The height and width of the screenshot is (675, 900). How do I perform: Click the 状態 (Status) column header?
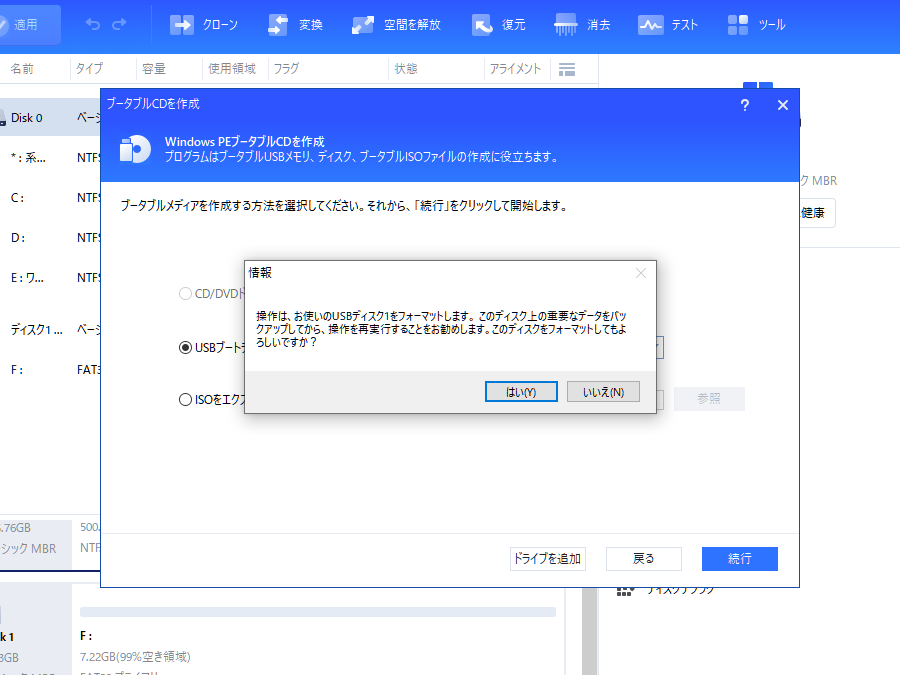coord(406,69)
